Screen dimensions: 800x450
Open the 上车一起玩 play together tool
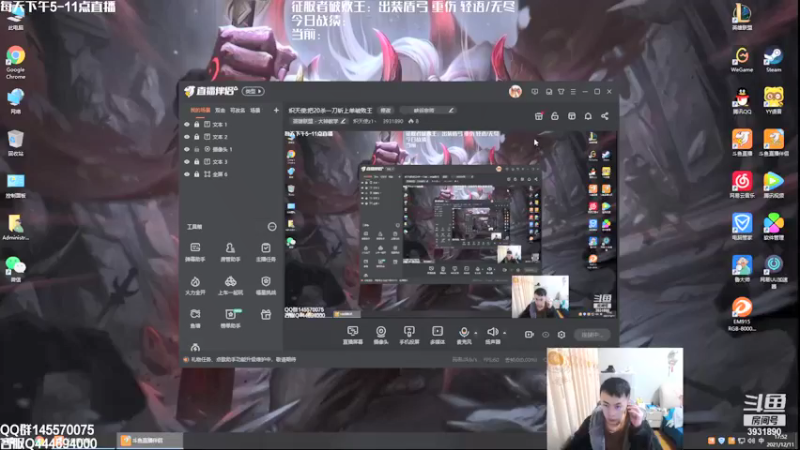click(x=230, y=286)
